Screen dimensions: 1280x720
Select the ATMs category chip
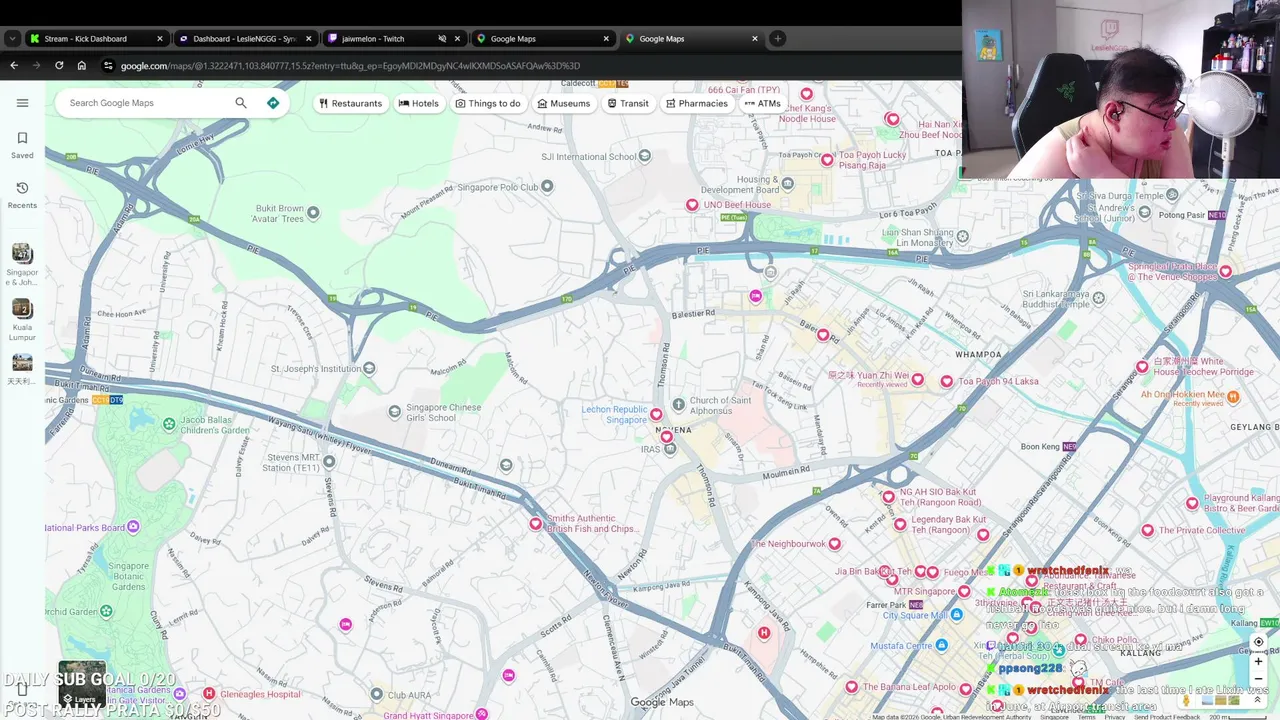click(762, 103)
